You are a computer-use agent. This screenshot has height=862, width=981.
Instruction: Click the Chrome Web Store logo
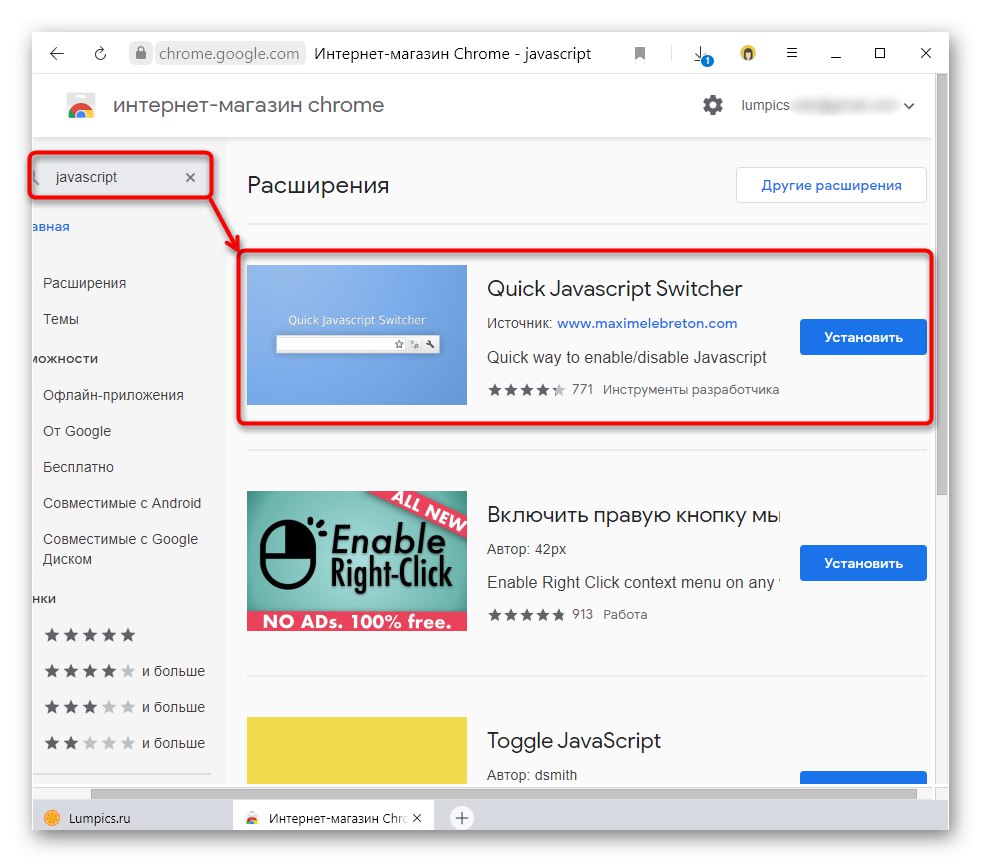[x=81, y=106]
